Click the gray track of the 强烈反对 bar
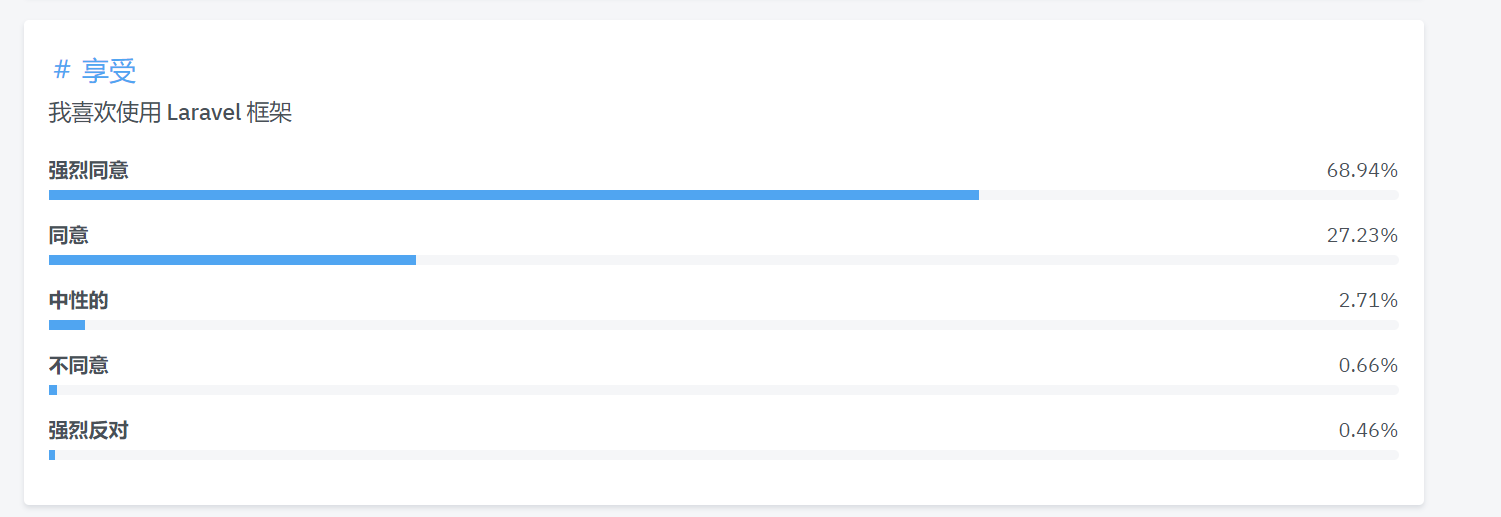This screenshot has height=517, width=1501. coord(727,455)
